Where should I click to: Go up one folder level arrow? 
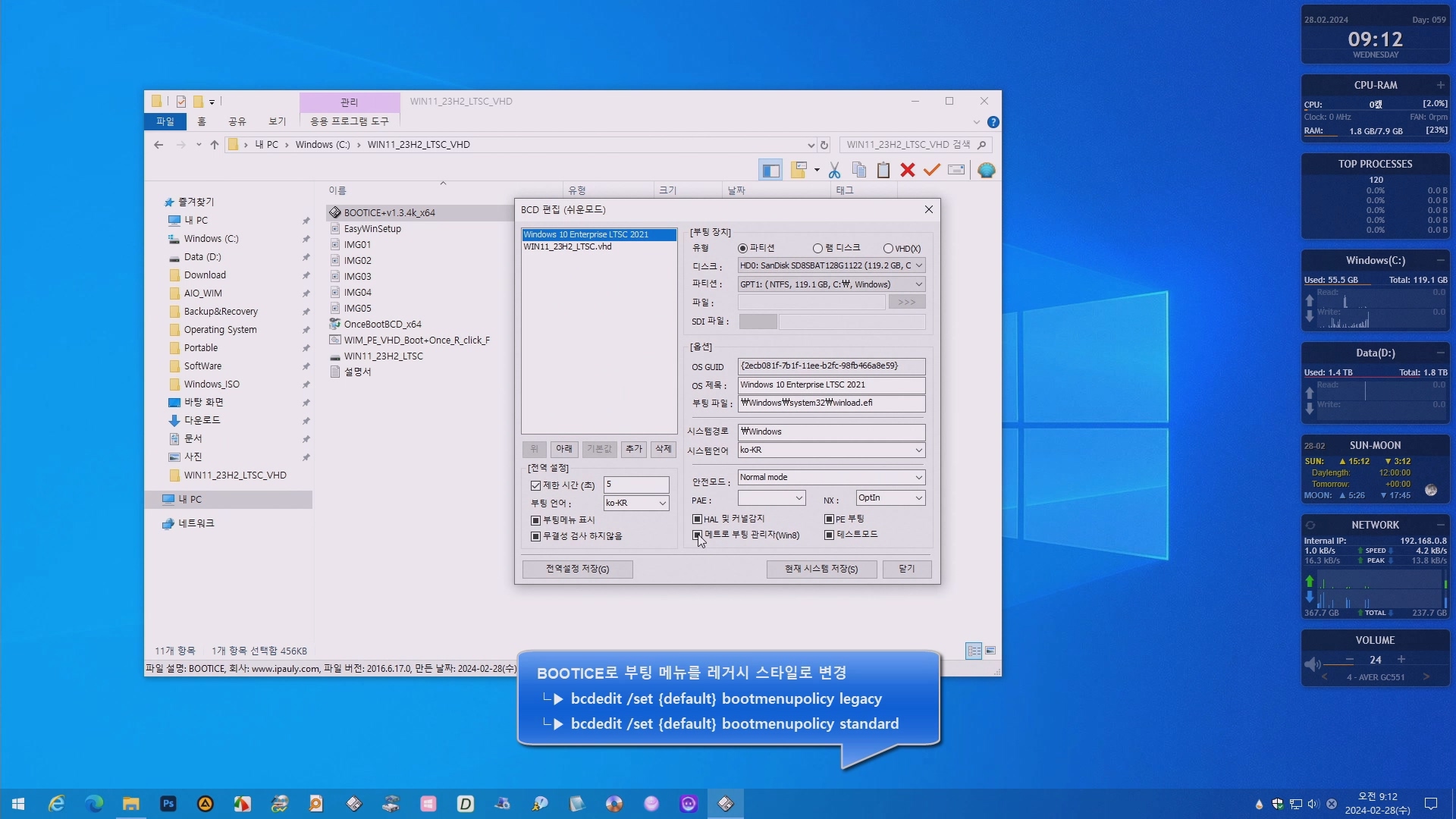click(x=215, y=145)
